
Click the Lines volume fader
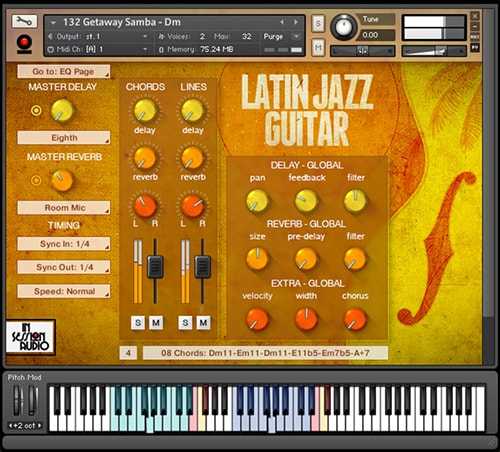click(x=202, y=267)
